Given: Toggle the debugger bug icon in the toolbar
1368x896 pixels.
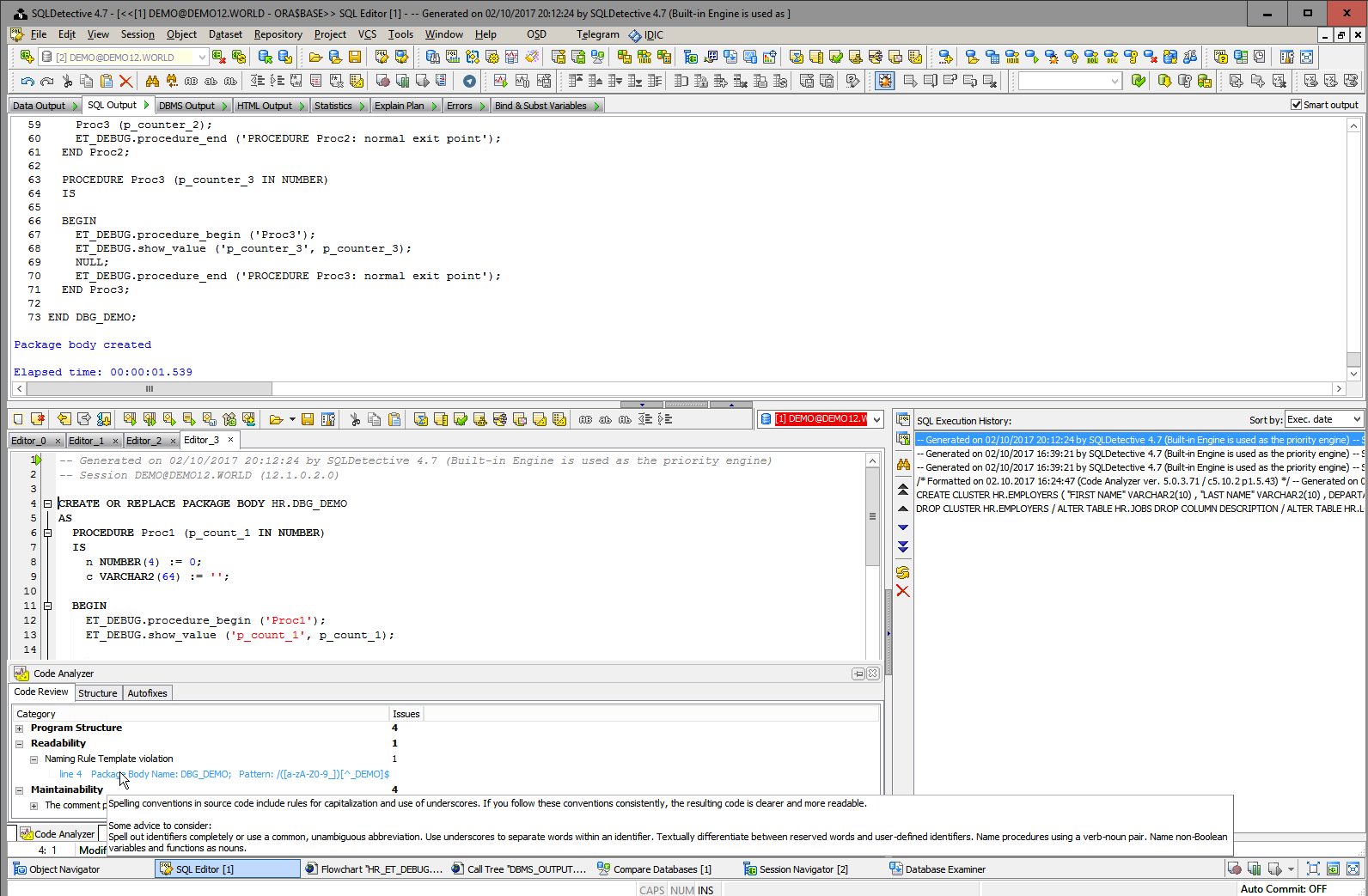Looking at the screenshot, I should tap(884, 82).
